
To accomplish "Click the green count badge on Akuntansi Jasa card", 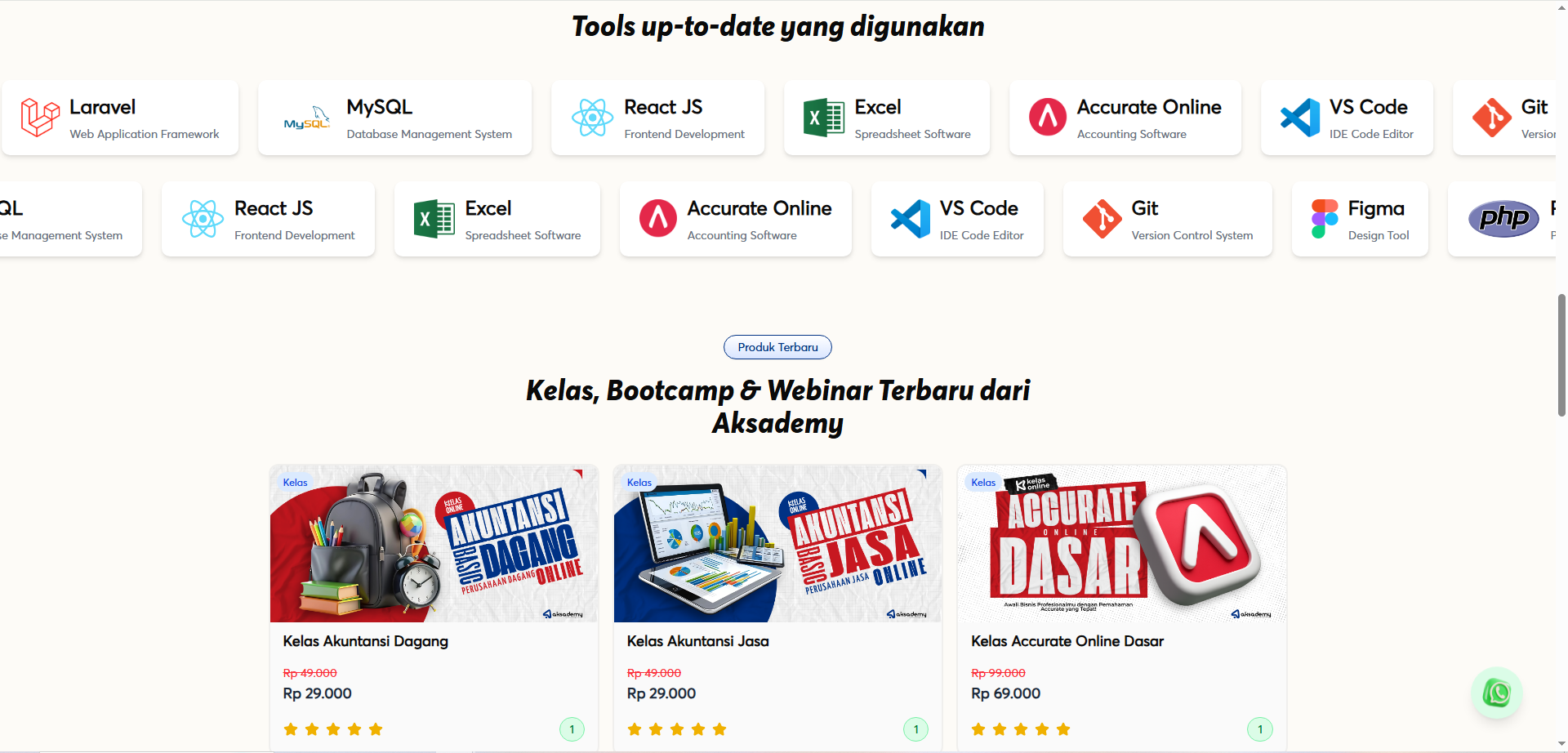I will coord(916,729).
